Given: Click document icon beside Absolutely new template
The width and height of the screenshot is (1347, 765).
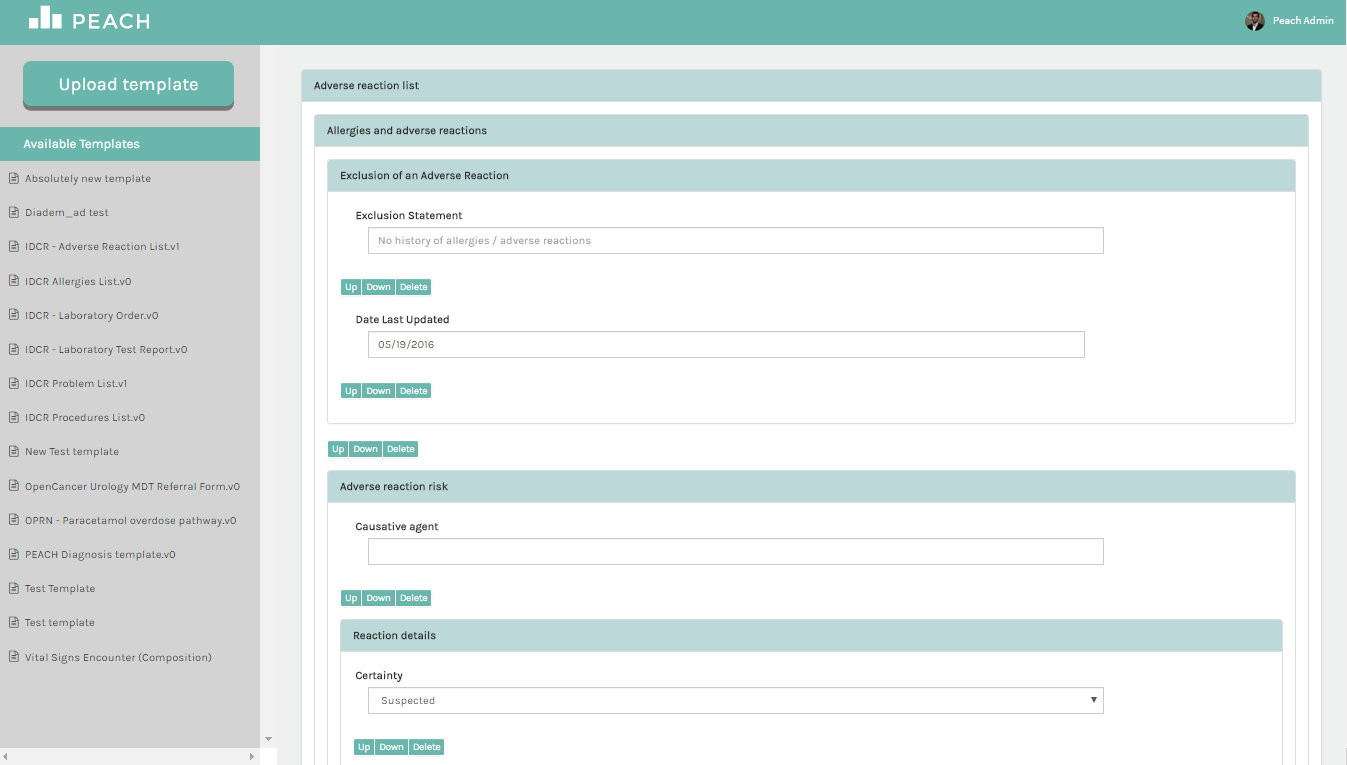Looking at the screenshot, I should click(x=14, y=179).
